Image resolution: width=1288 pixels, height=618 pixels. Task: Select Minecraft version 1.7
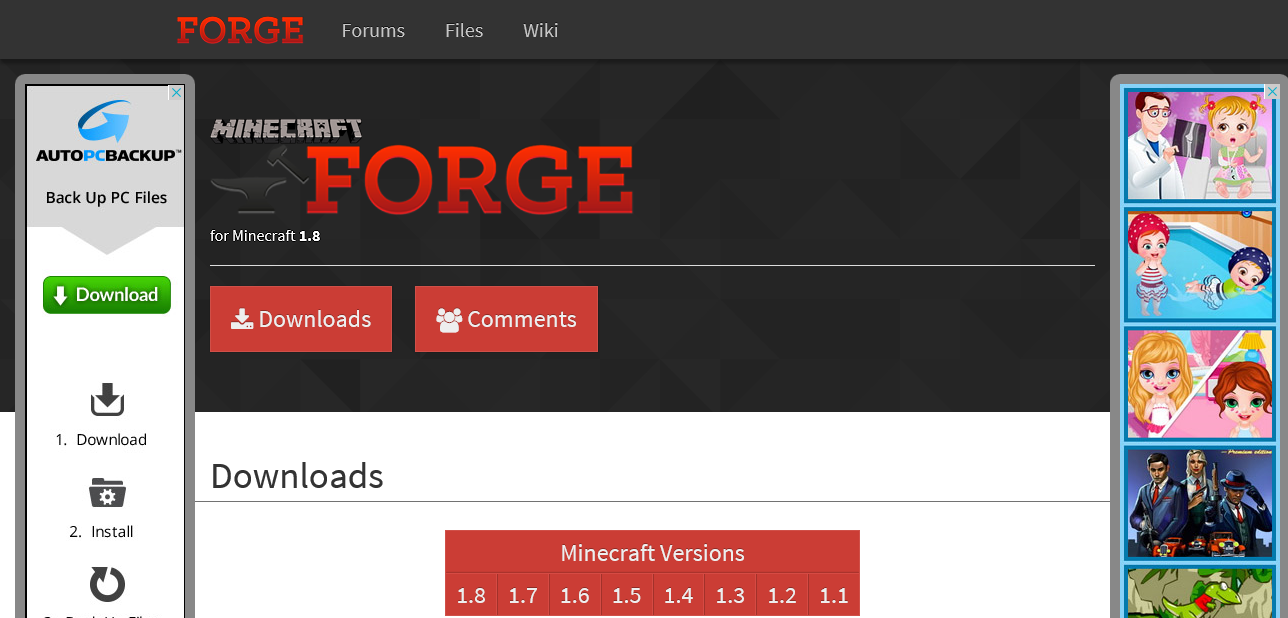pyautogui.click(x=523, y=595)
